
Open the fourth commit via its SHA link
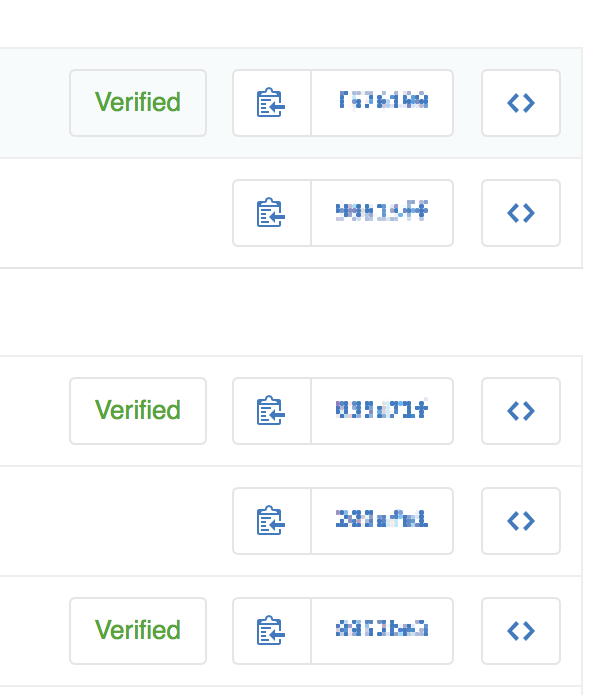coord(382,521)
